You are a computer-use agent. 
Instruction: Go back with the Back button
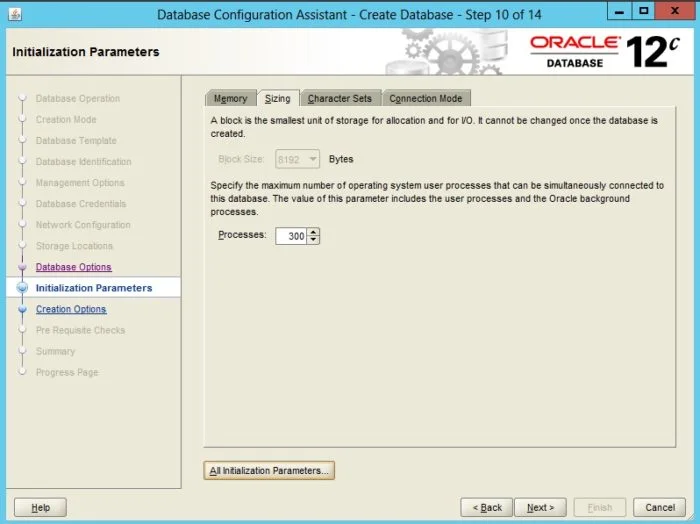coord(487,507)
